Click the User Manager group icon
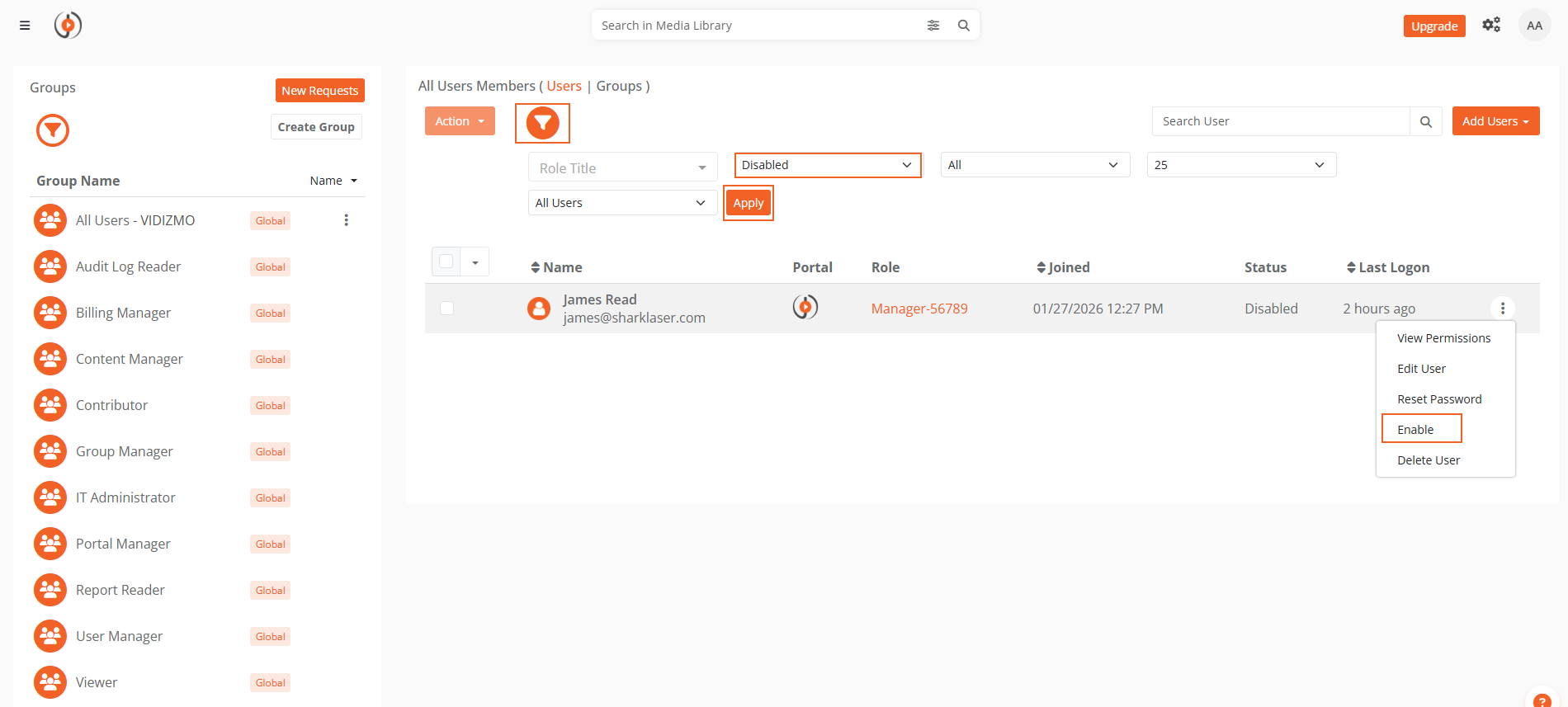The height and width of the screenshot is (707, 1568). 50,636
